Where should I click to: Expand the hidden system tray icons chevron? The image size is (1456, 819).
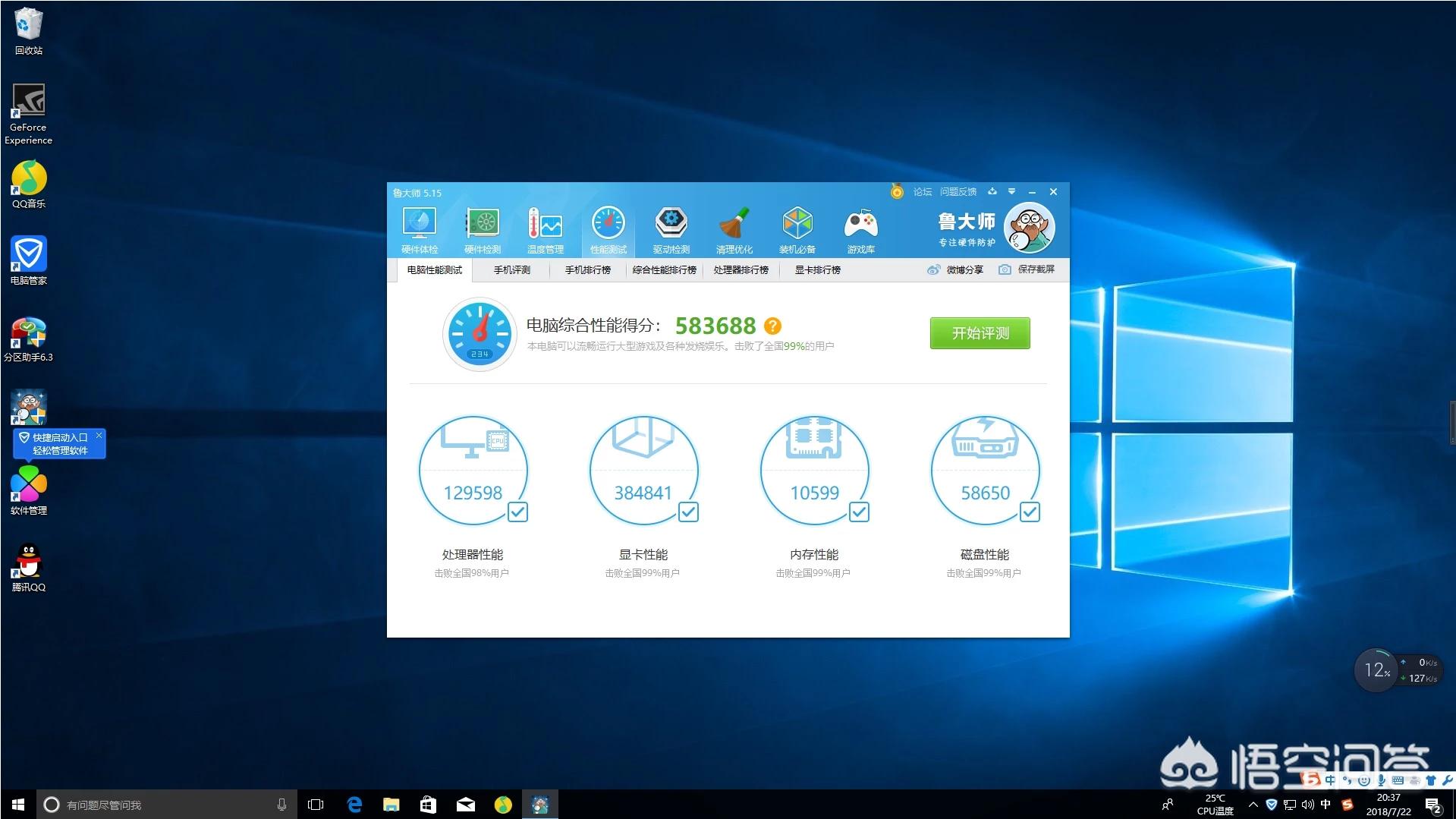pos(1253,805)
